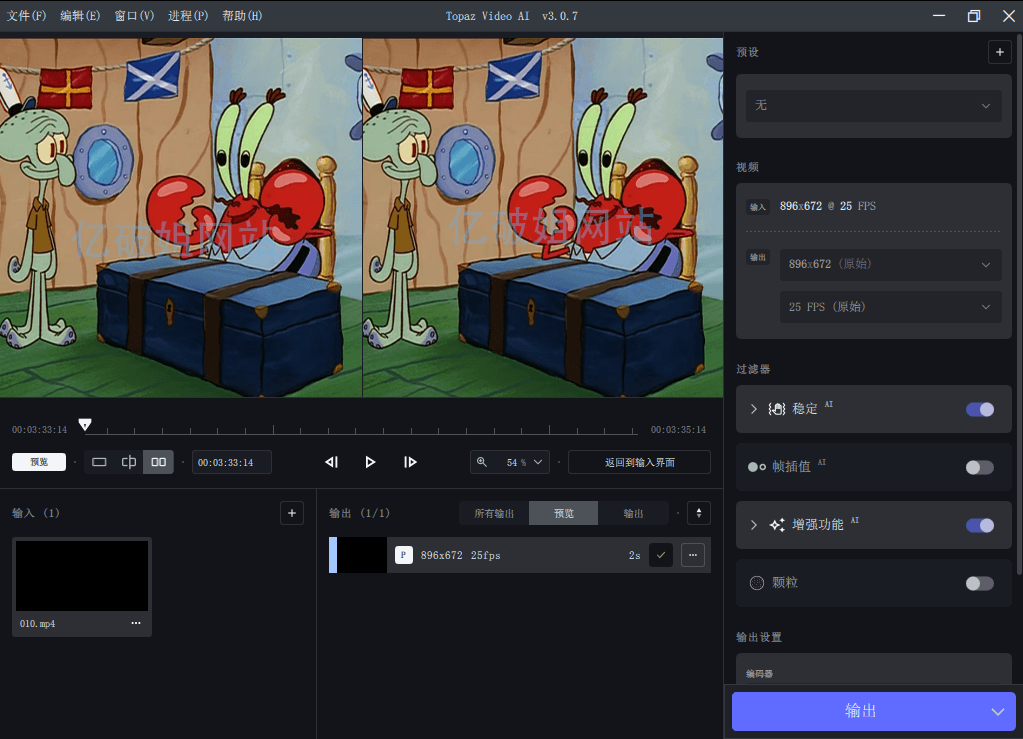Add a new preset with plus icon

999,52
